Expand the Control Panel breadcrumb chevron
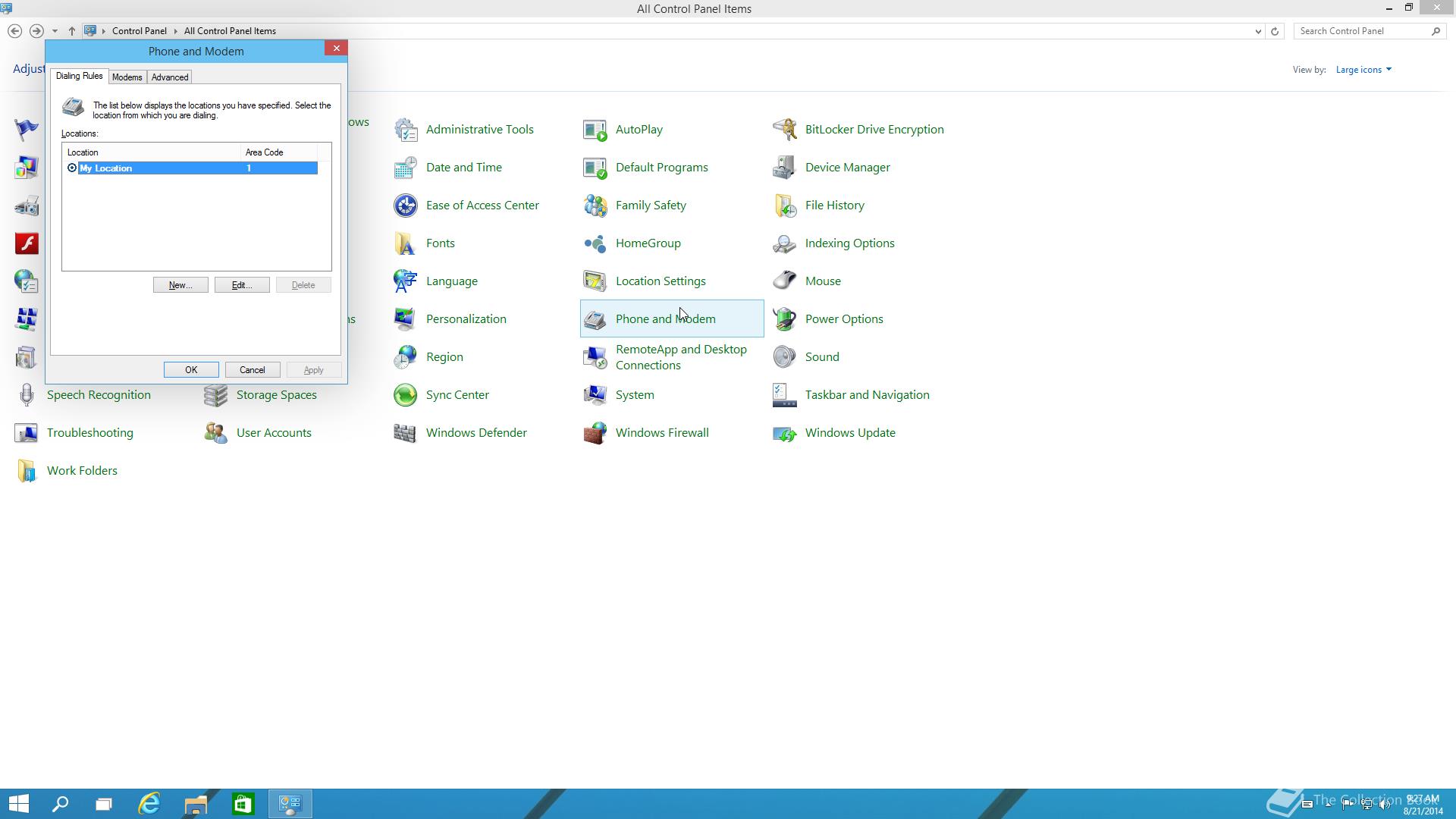 [x=175, y=31]
